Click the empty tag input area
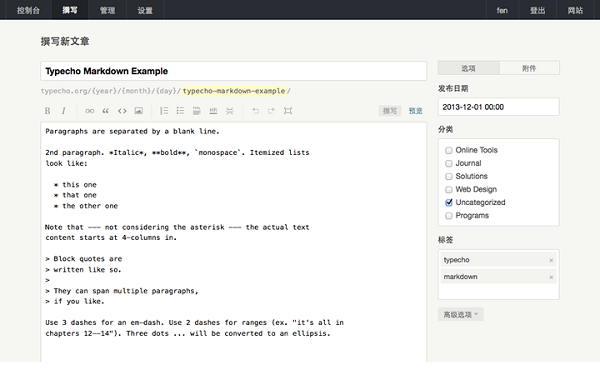Screen dimensions: 600x376 (x=499, y=291)
